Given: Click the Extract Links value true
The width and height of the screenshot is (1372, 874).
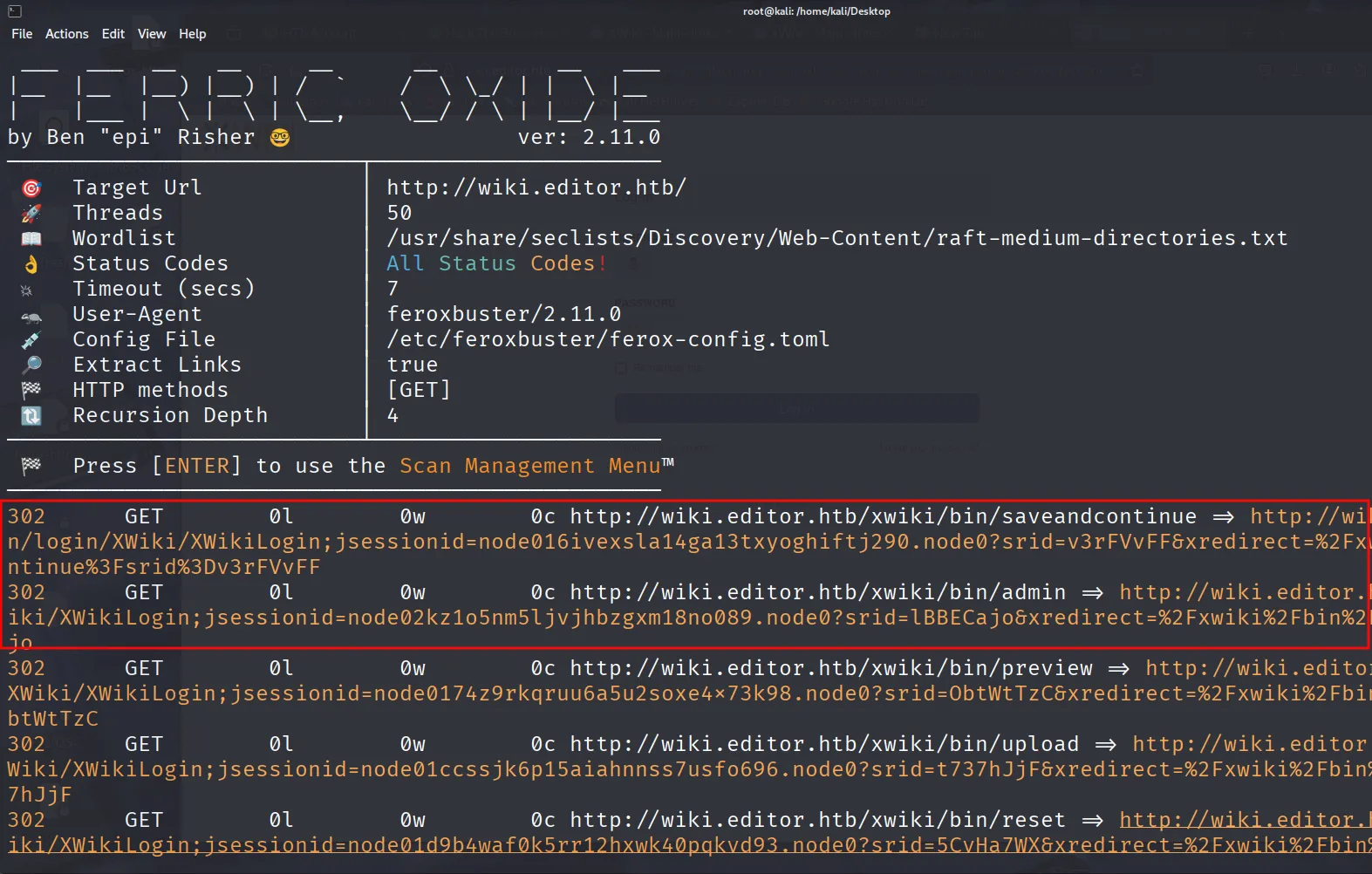Looking at the screenshot, I should [413, 365].
